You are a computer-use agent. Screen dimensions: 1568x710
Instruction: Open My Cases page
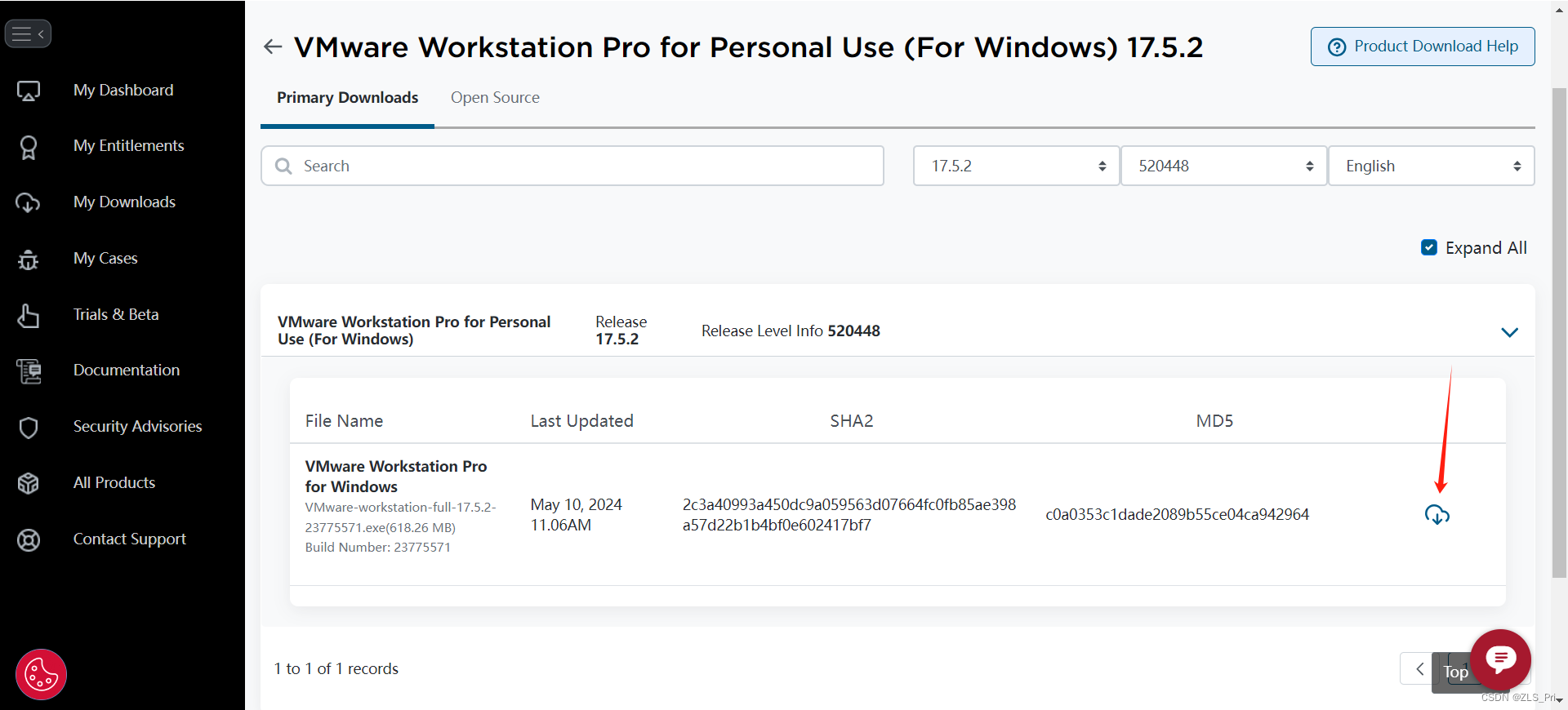105,258
